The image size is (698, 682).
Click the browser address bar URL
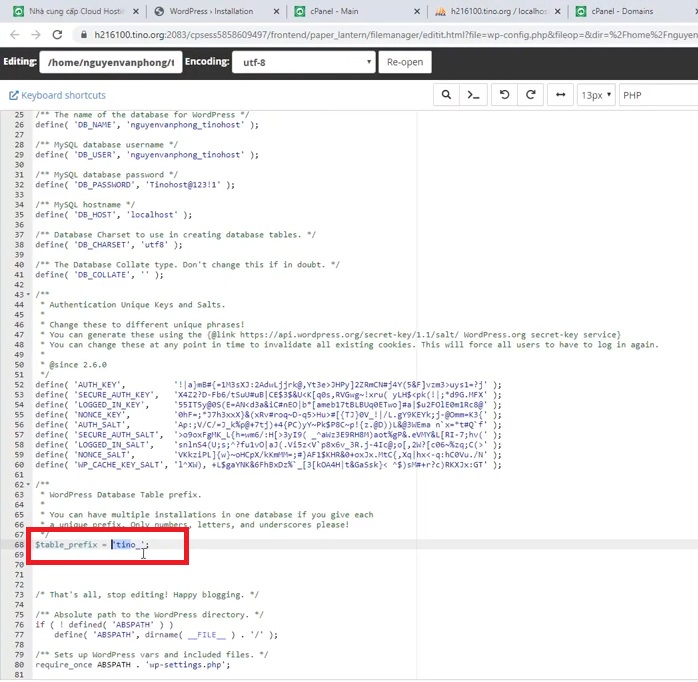[395, 35]
